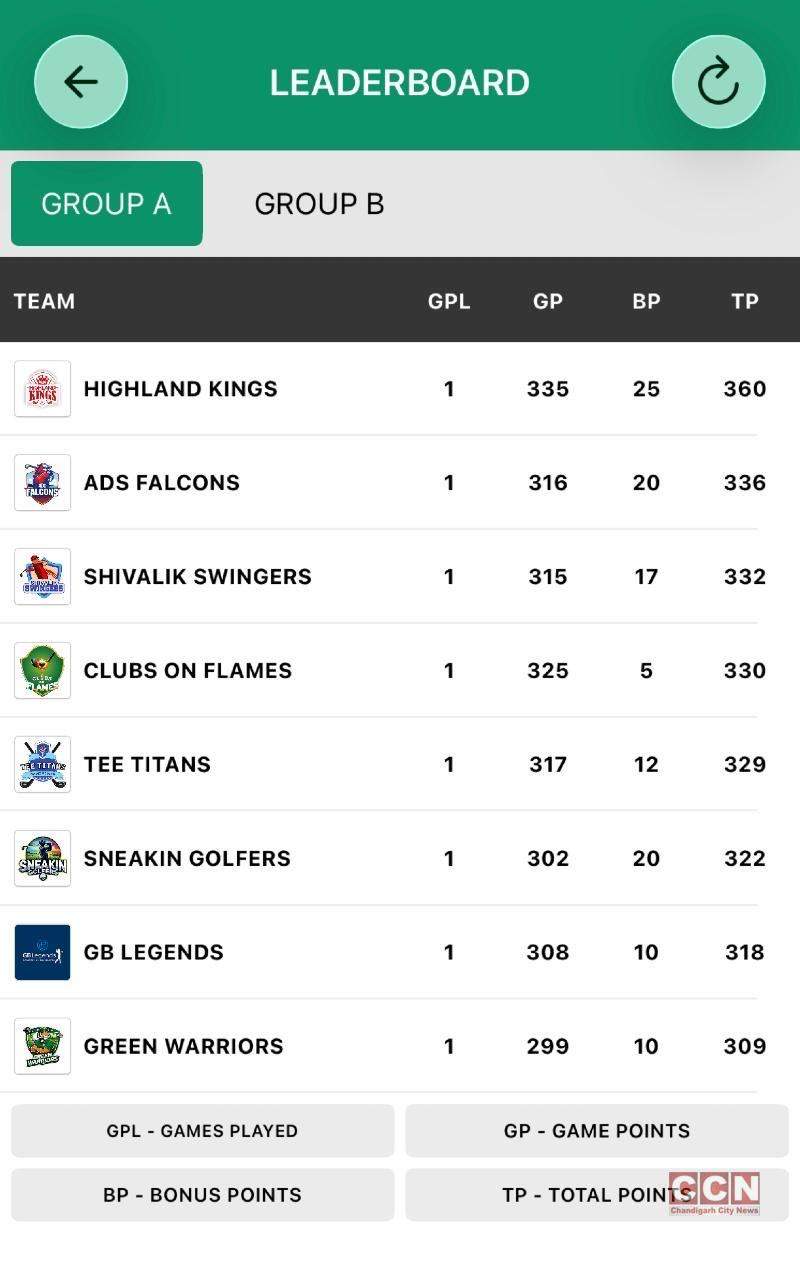Tap the GP - Game Points button
Image resolution: width=800 pixels, height=1280 pixels.
pyautogui.click(x=596, y=1131)
